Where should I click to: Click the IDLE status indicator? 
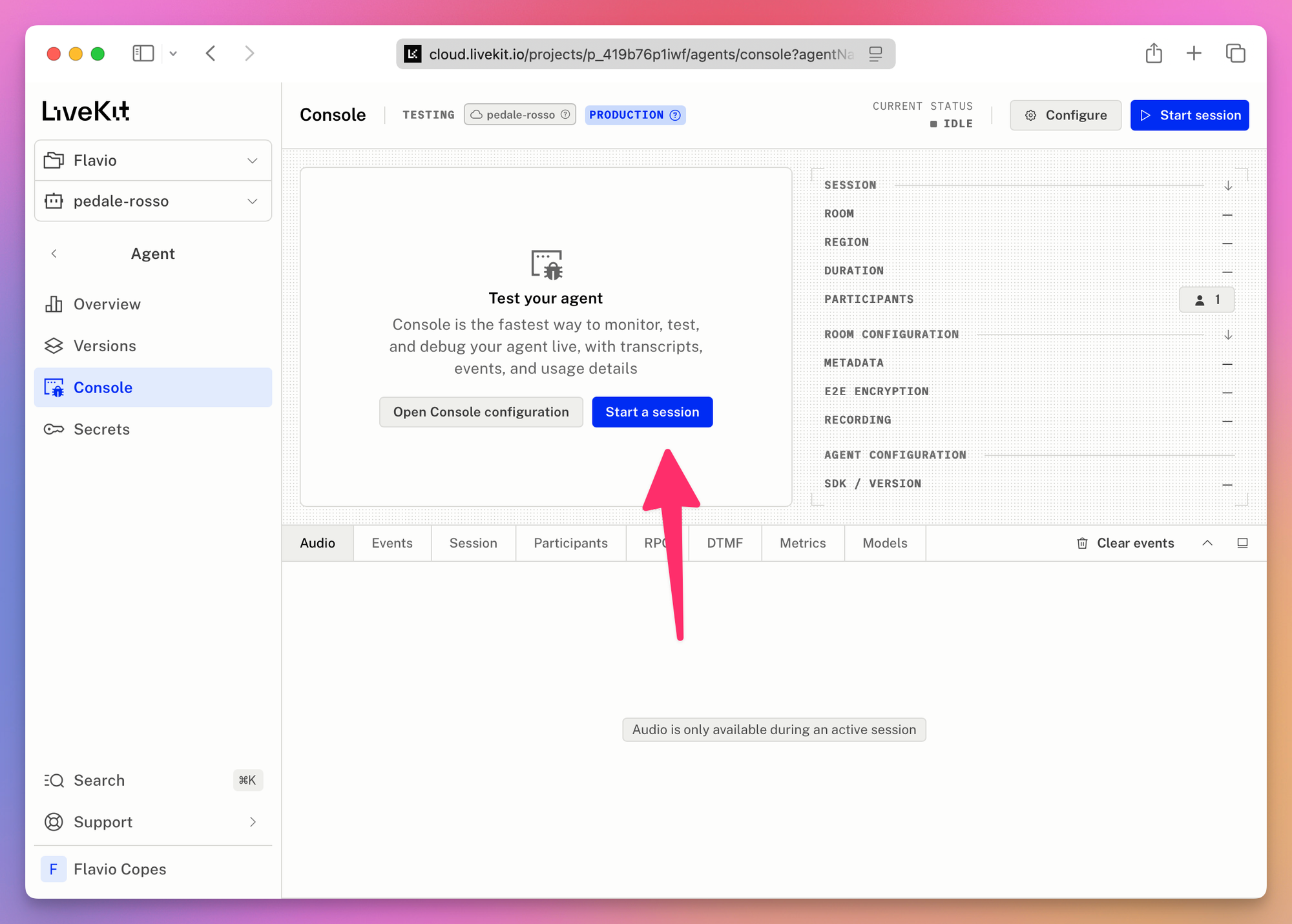(952, 123)
